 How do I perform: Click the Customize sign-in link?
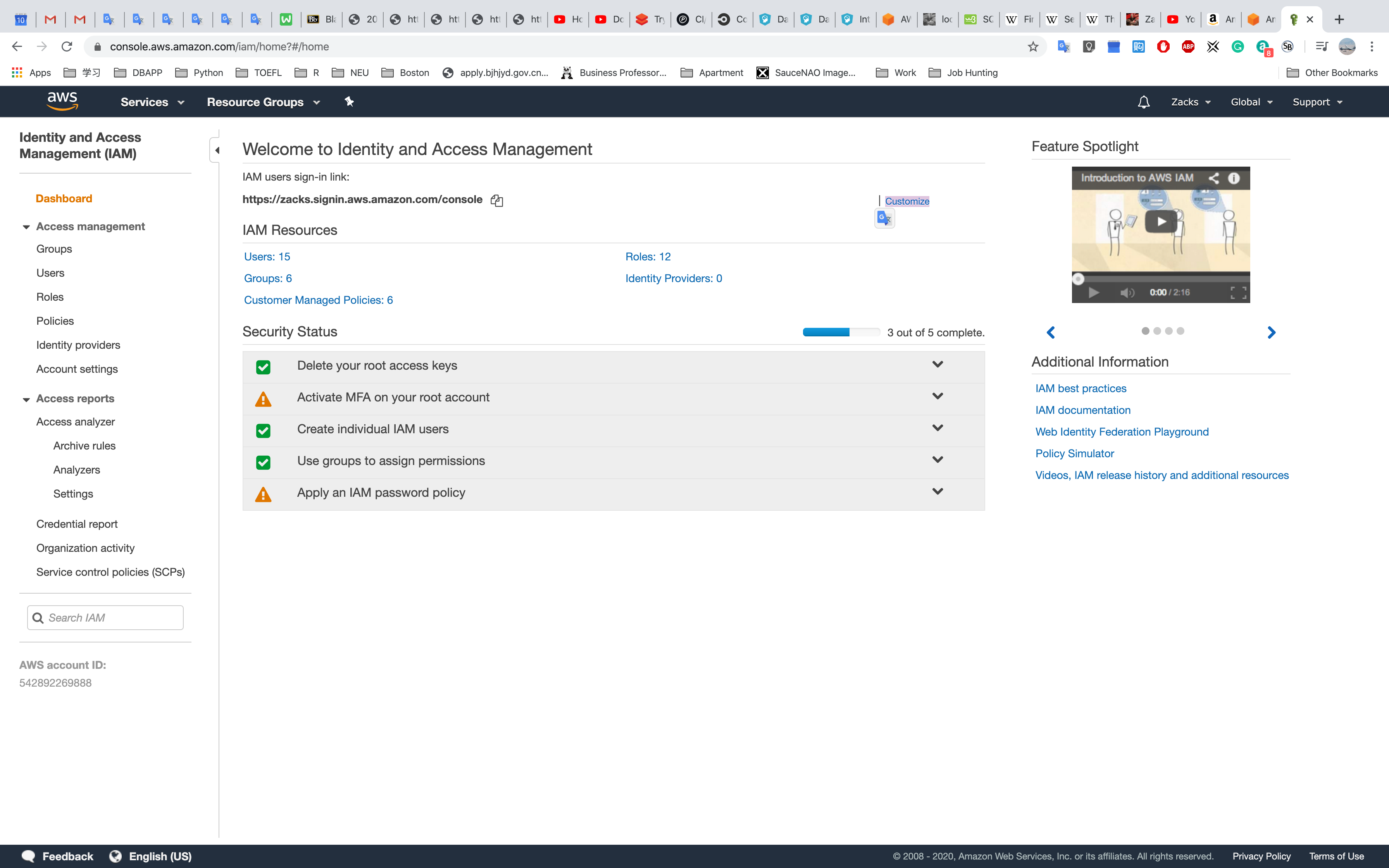tap(906, 201)
